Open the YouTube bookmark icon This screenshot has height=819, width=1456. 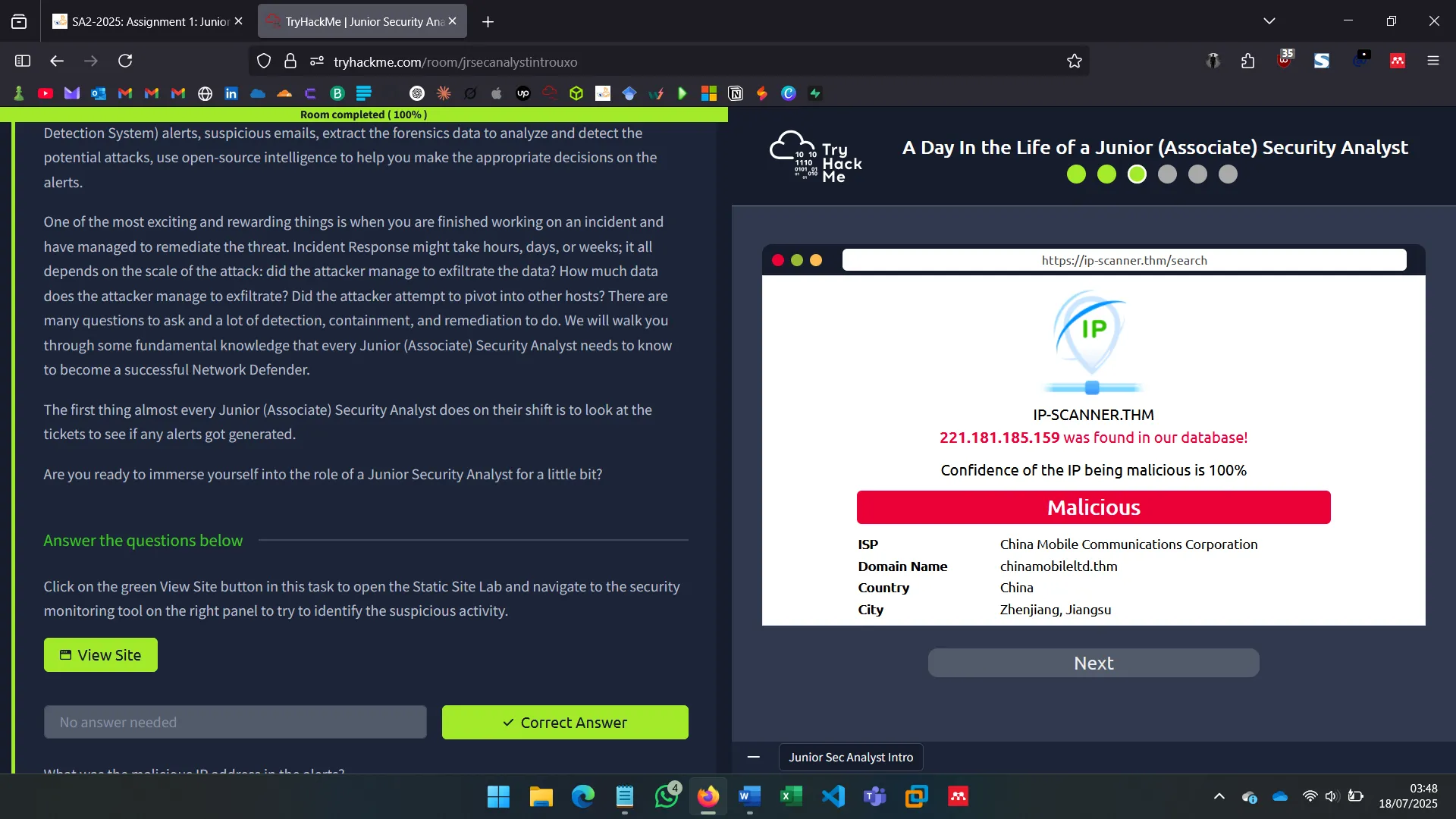tap(45, 93)
